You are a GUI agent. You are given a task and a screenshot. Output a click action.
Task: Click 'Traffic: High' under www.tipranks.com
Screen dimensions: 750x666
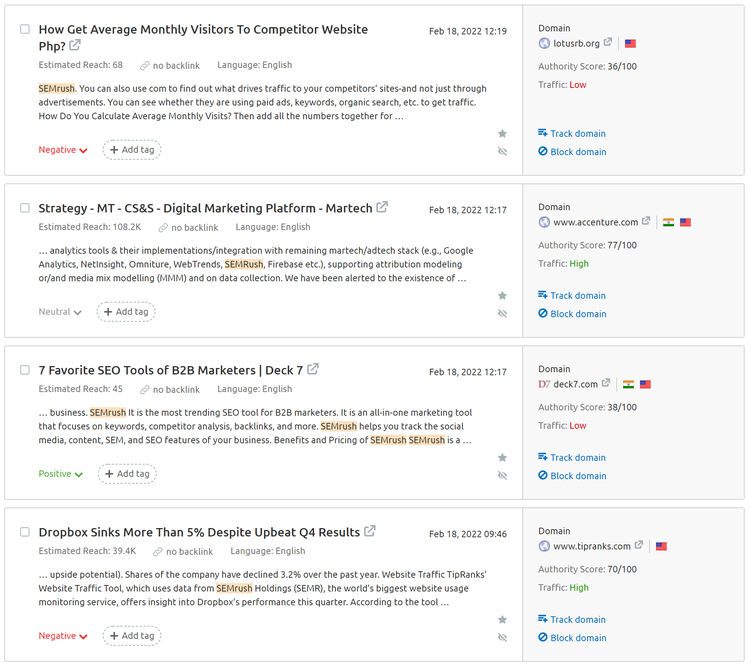click(x=563, y=588)
